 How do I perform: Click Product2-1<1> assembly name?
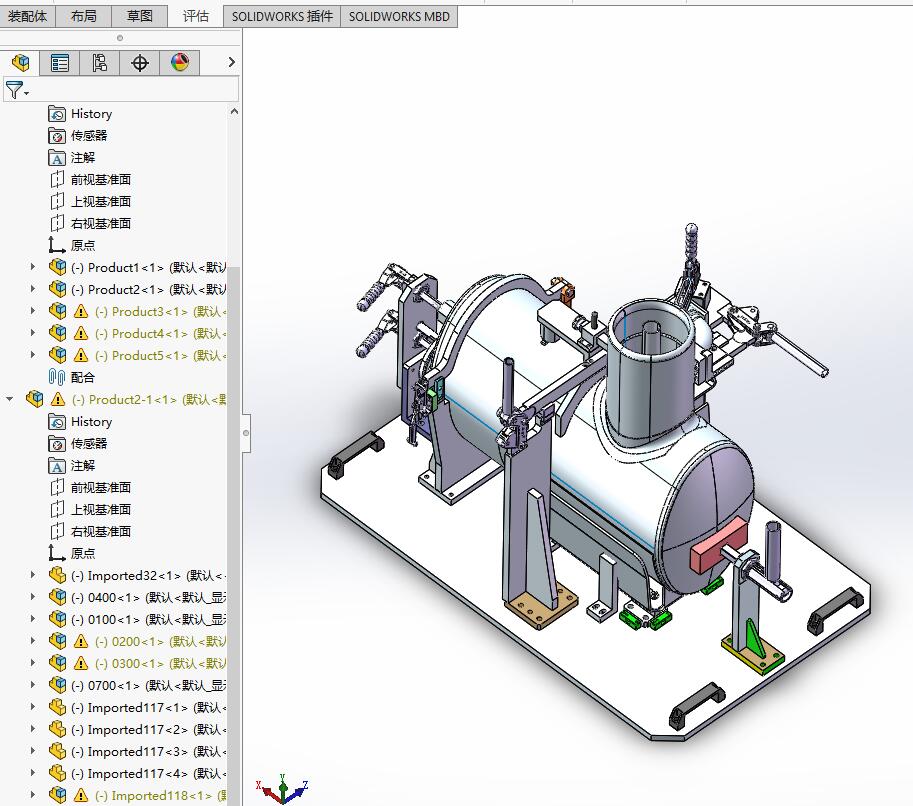click(148, 400)
